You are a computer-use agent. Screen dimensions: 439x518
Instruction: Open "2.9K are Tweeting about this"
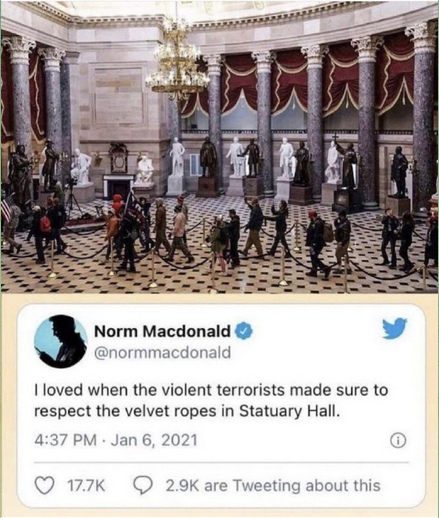(x=273, y=485)
